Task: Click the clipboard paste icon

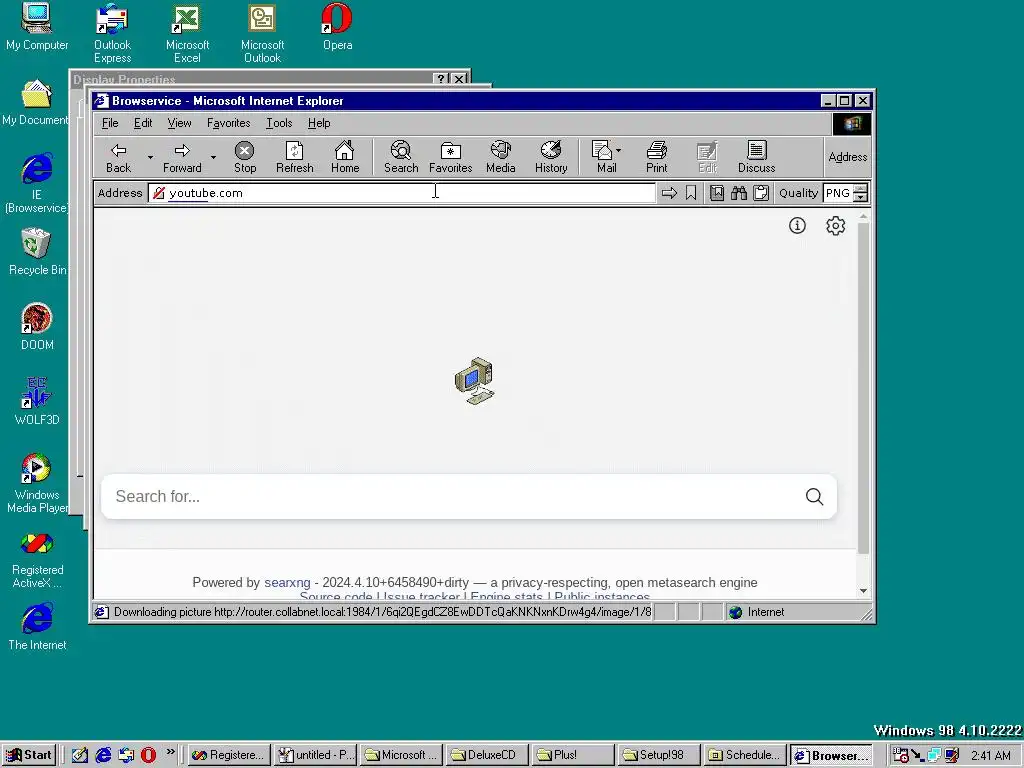Action: pyautogui.click(x=761, y=193)
